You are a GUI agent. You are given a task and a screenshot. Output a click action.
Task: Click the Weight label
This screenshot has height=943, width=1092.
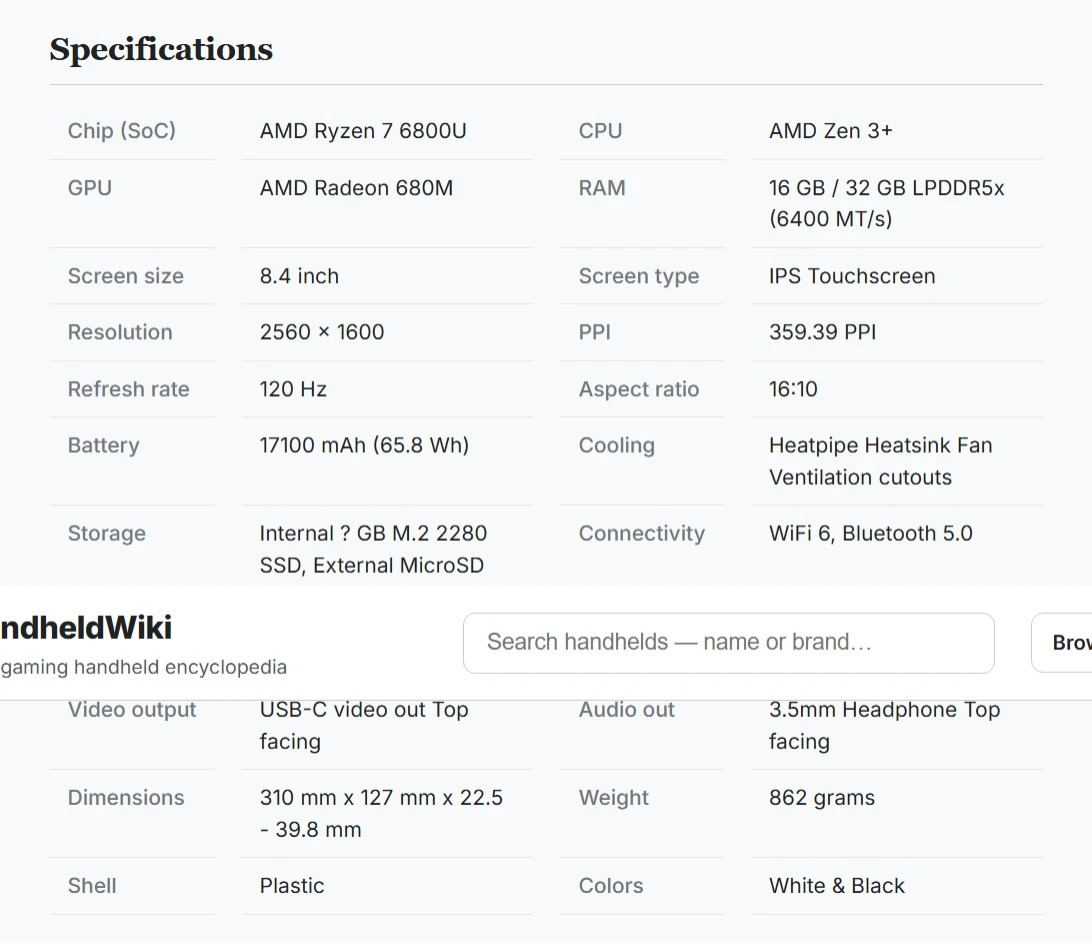[x=614, y=798]
